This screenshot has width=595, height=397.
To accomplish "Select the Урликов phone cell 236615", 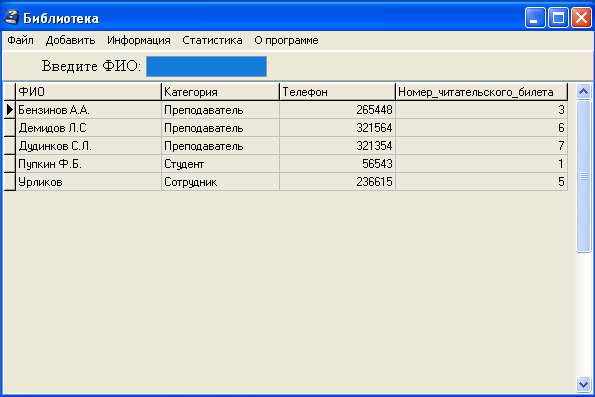I will (337, 182).
